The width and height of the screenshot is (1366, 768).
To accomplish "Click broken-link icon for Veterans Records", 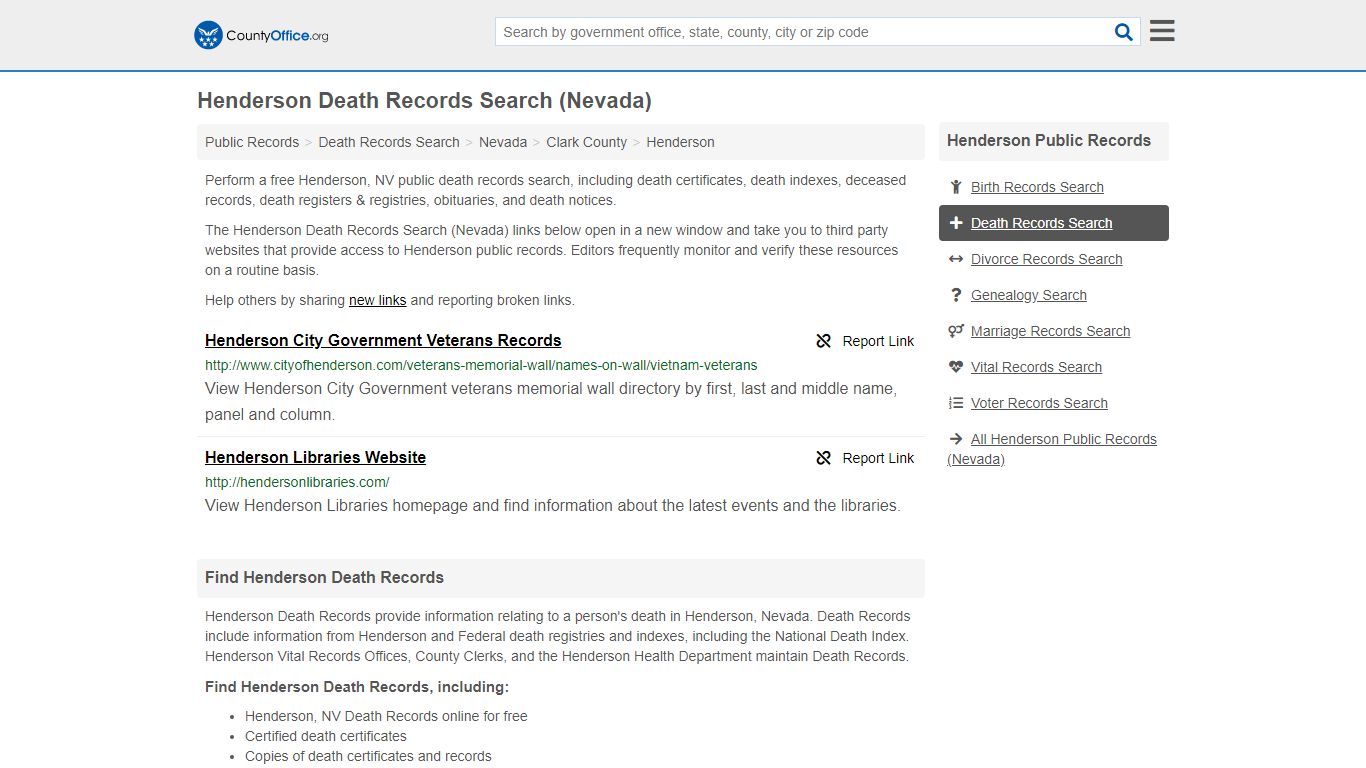I will tap(824, 341).
